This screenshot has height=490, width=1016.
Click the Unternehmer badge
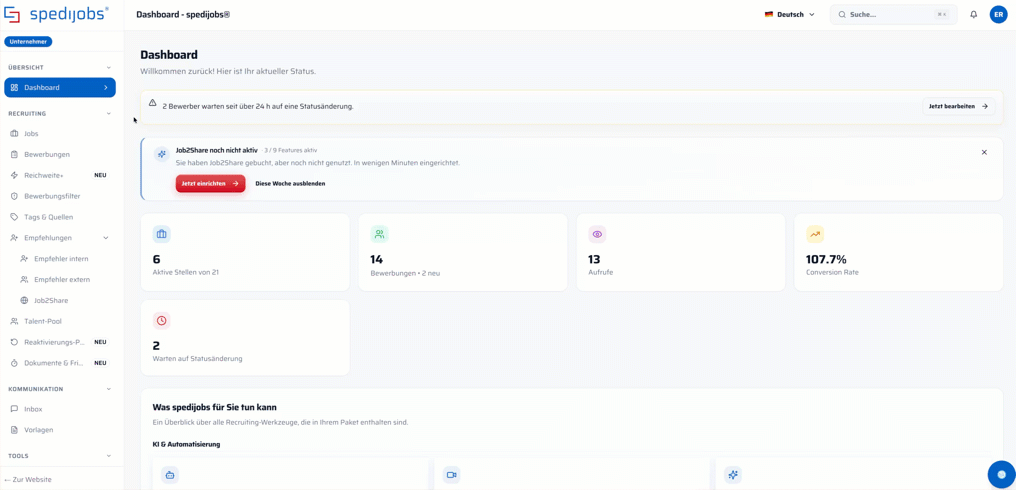(28, 41)
